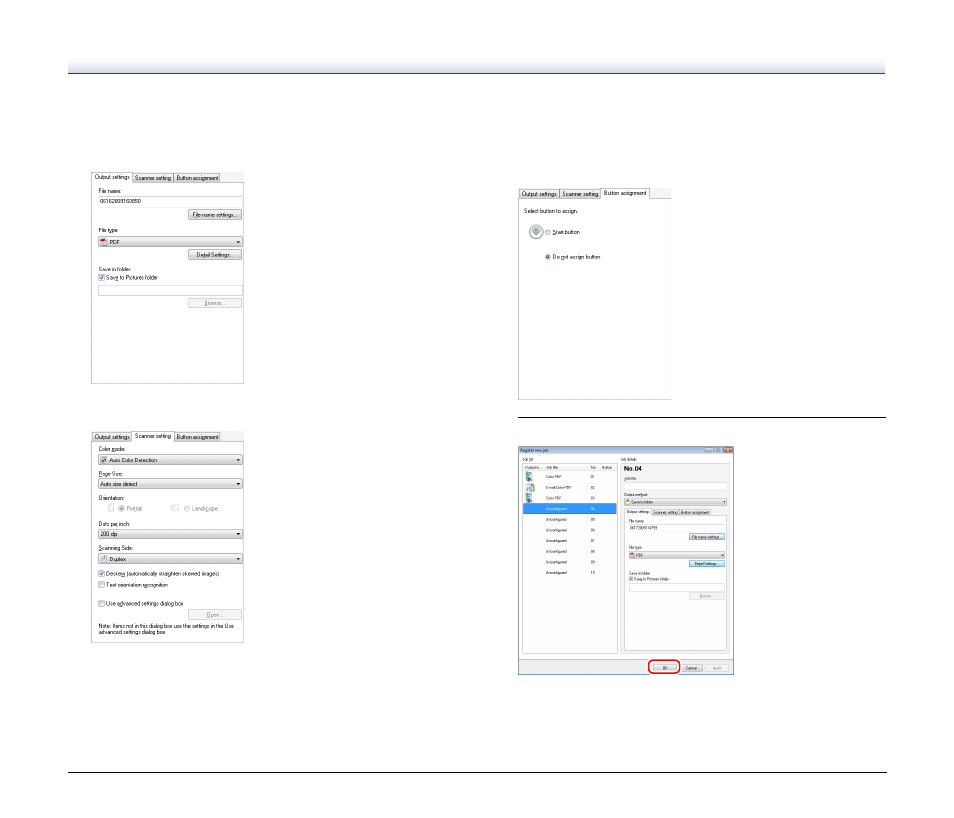Viewport: 954px width, 818px height.
Task: Click the Landscape page orientation icon
Action: coord(175,508)
